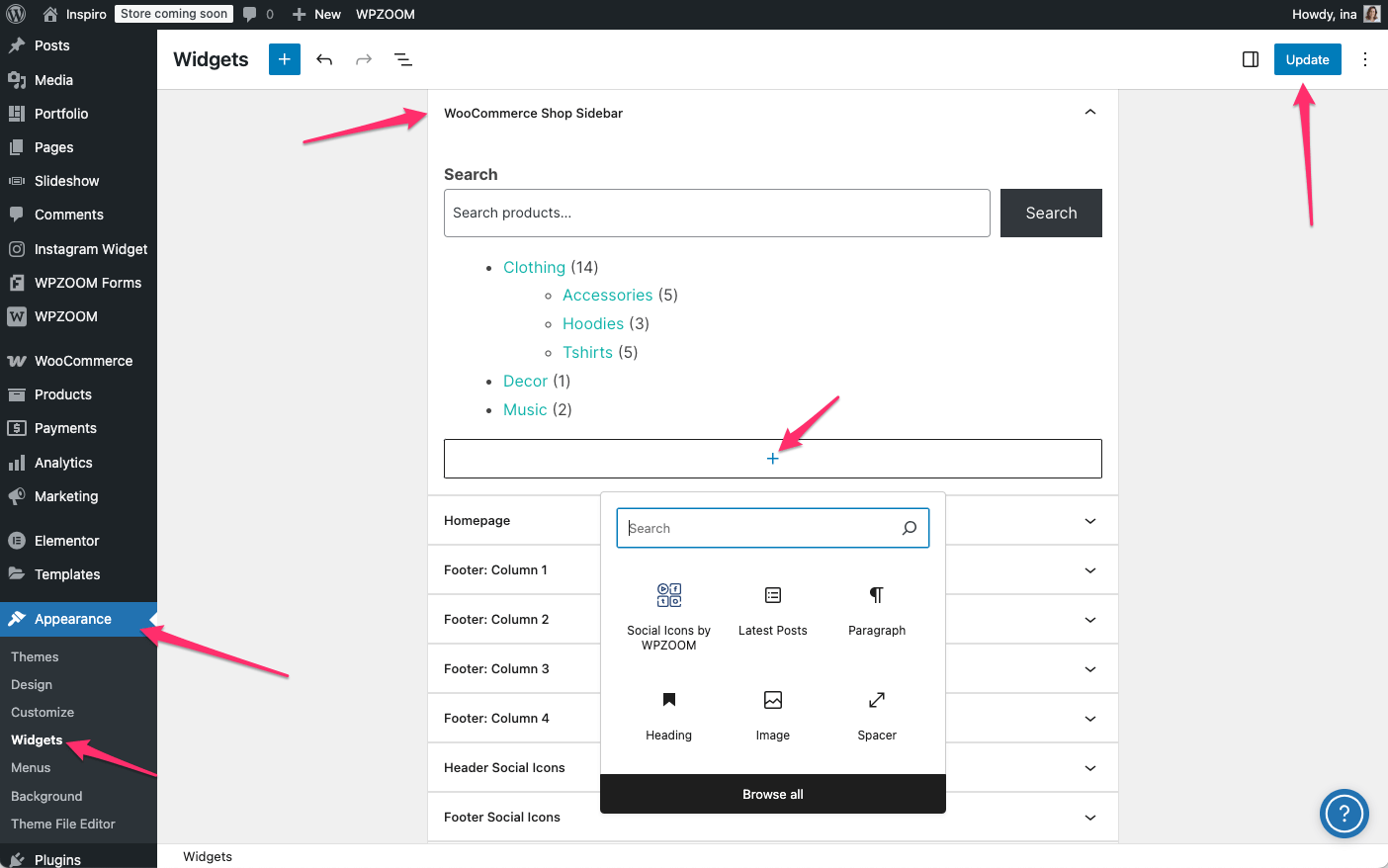
Task: Collapse the WooCommerce Shop Sidebar area
Action: [1089, 113]
